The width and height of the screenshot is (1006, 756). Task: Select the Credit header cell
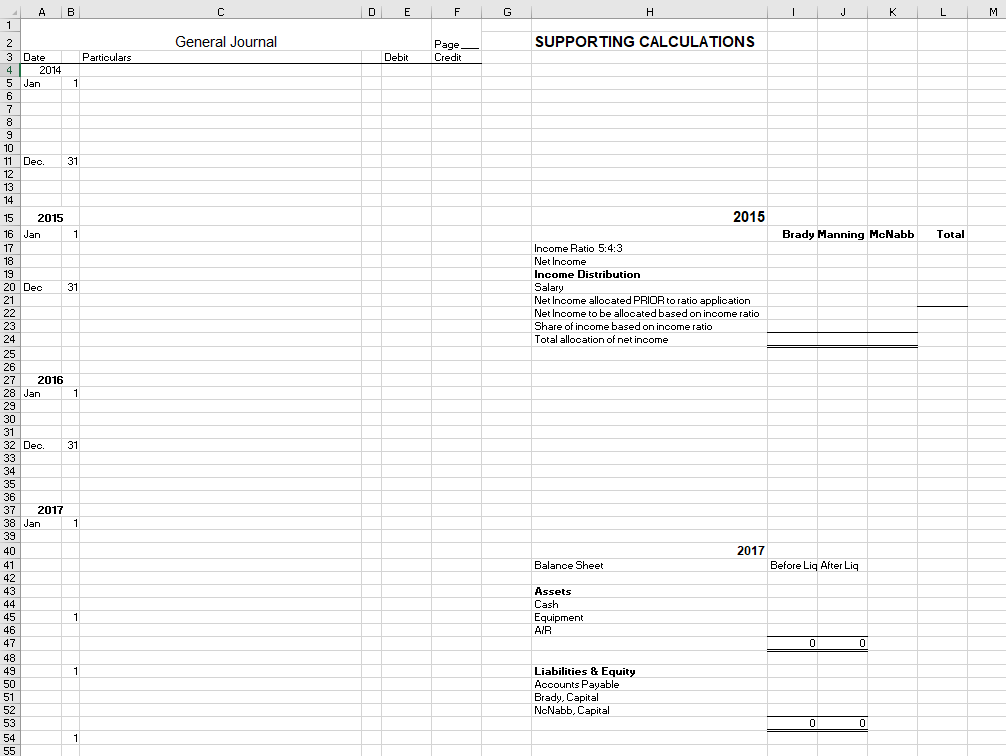point(456,57)
